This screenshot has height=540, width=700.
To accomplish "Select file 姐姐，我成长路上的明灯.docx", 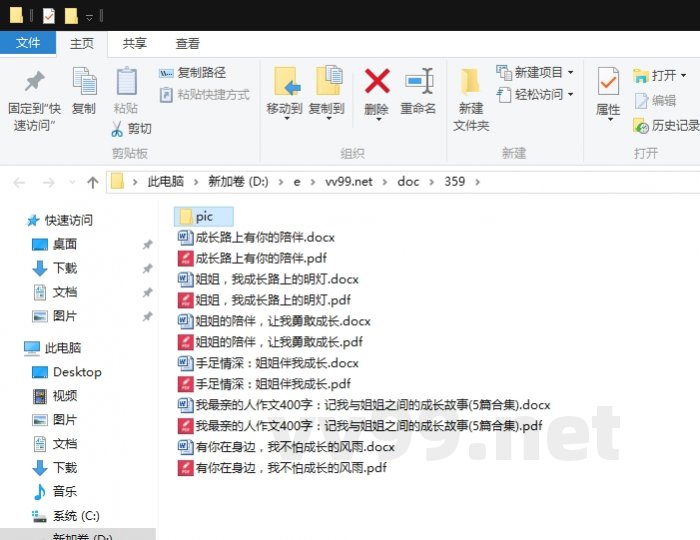I will point(268,279).
